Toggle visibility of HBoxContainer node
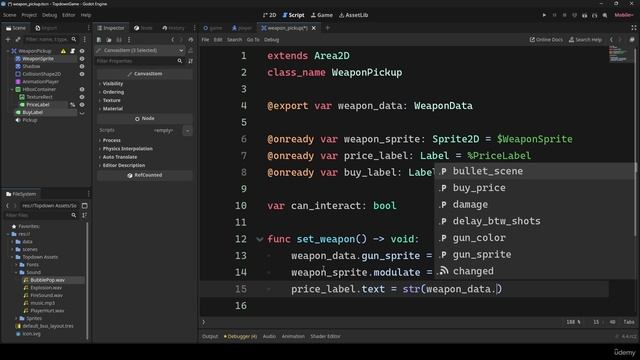 tap(82, 89)
